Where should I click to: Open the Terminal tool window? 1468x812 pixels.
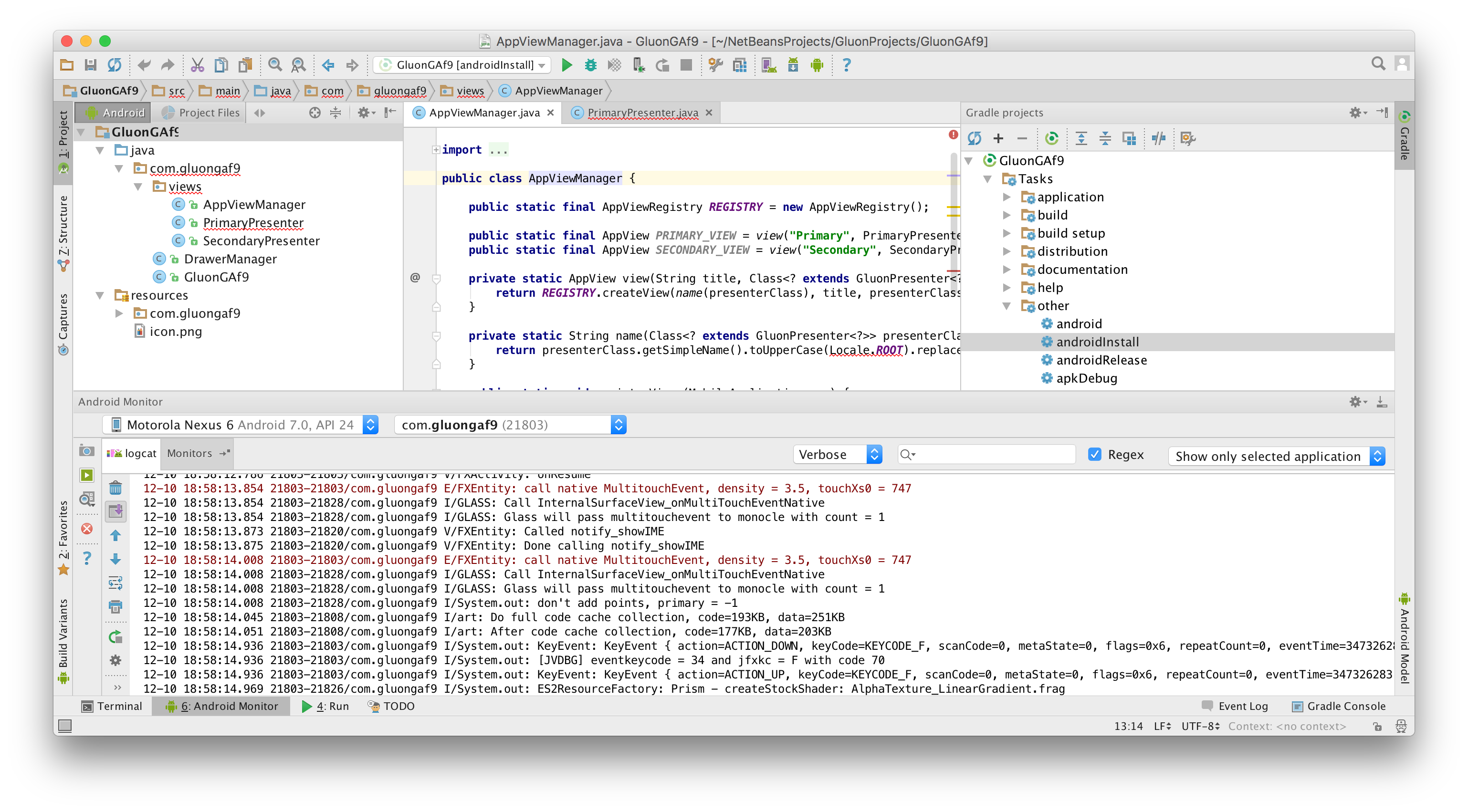click(x=112, y=706)
